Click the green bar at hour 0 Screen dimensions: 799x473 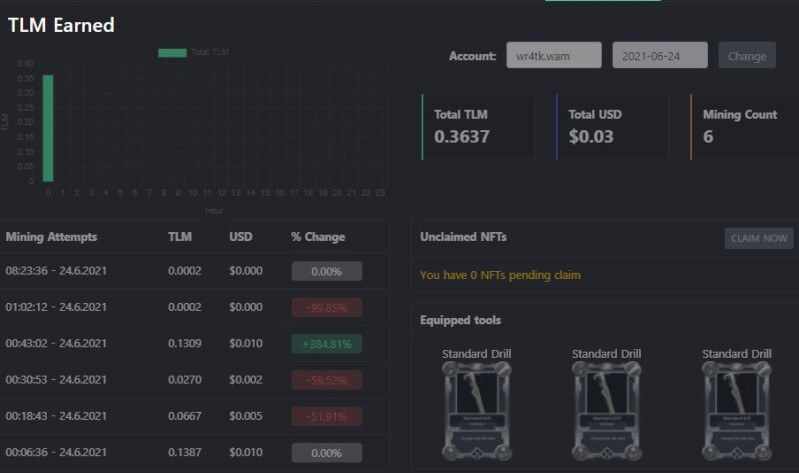(x=48, y=128)
